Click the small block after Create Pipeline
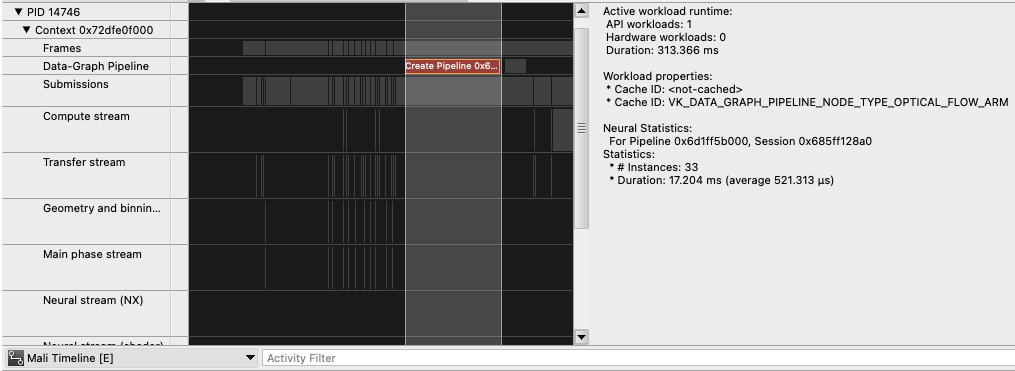Screen dimensions: 1015x371 tap(515, 66)
